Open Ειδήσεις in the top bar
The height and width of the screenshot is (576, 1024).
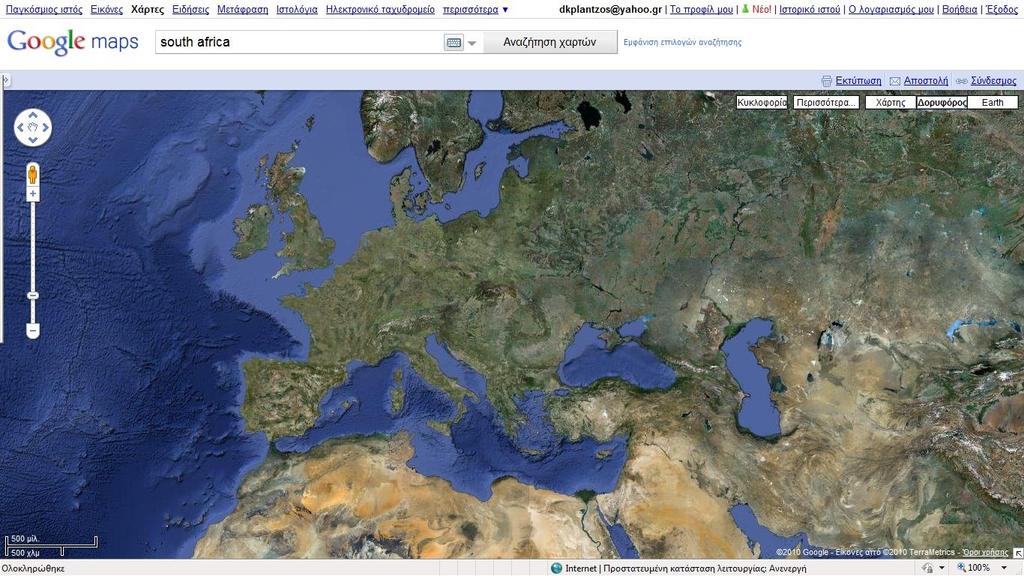pyautogui.click(x=191, y=10)
